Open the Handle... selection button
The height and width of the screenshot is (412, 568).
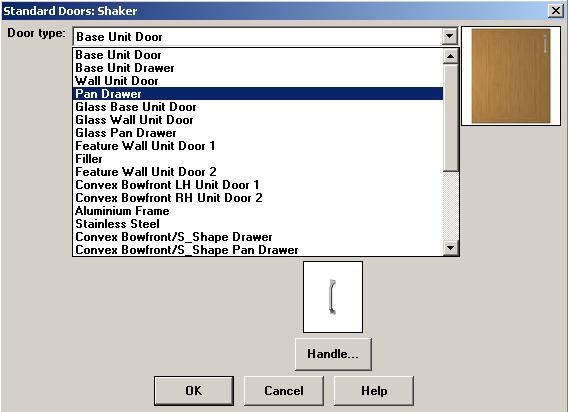click(333, 354)
